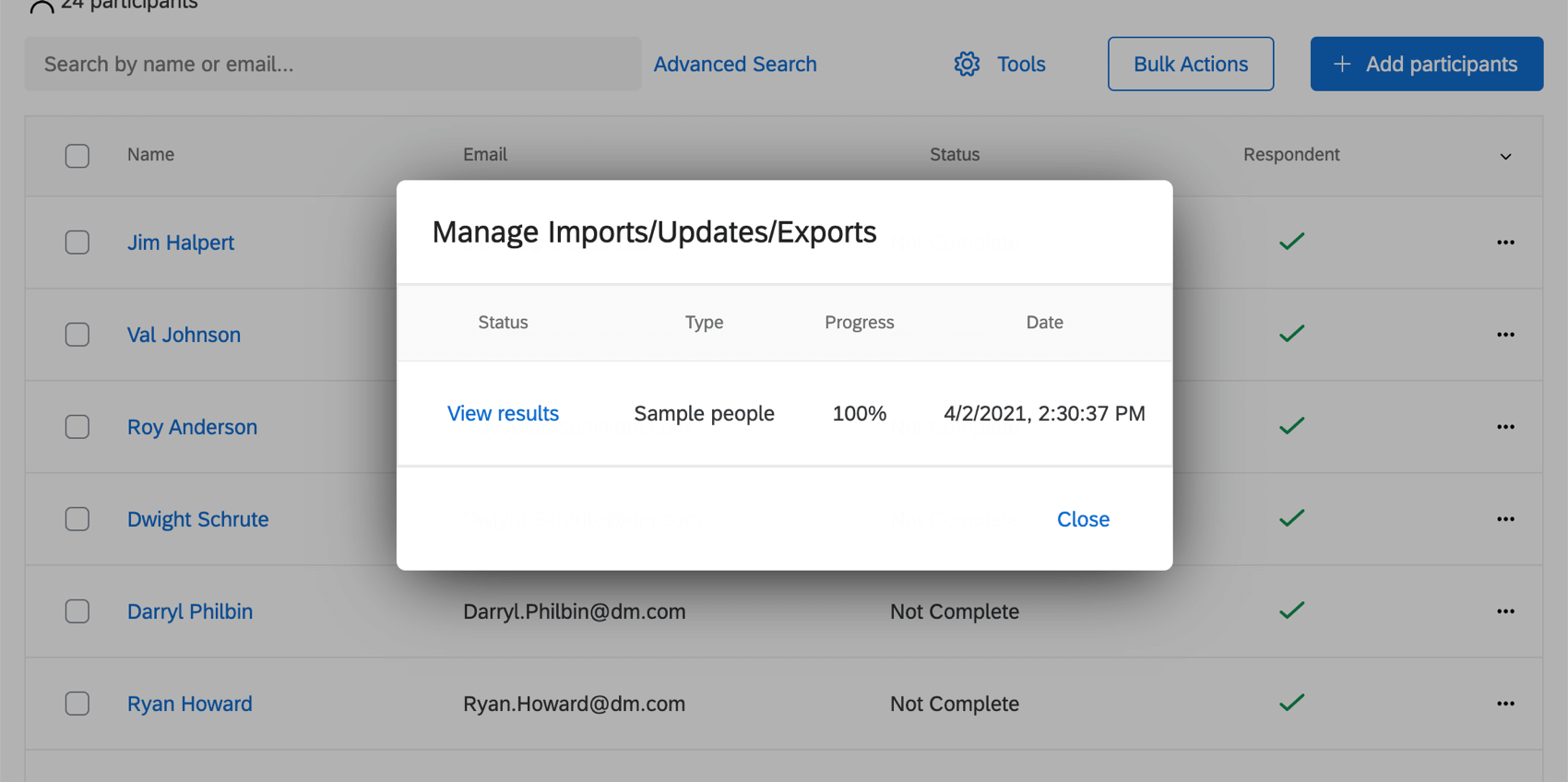Close the Manage Imports/Updates/Exports dialog
Viewport: 1568px width, 782px height.
coord(1083,519)
